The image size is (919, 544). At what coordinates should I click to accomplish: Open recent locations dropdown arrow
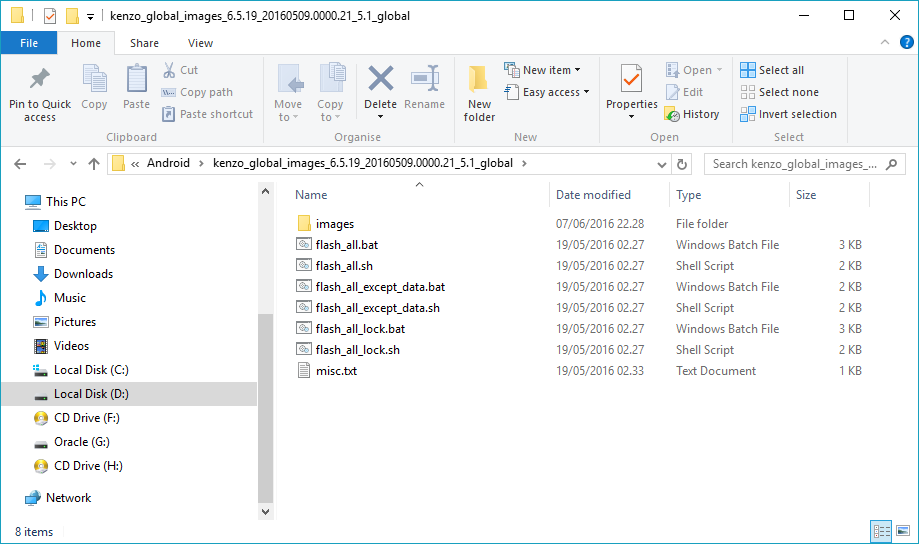pyautogui.click(x=73, y=164)
